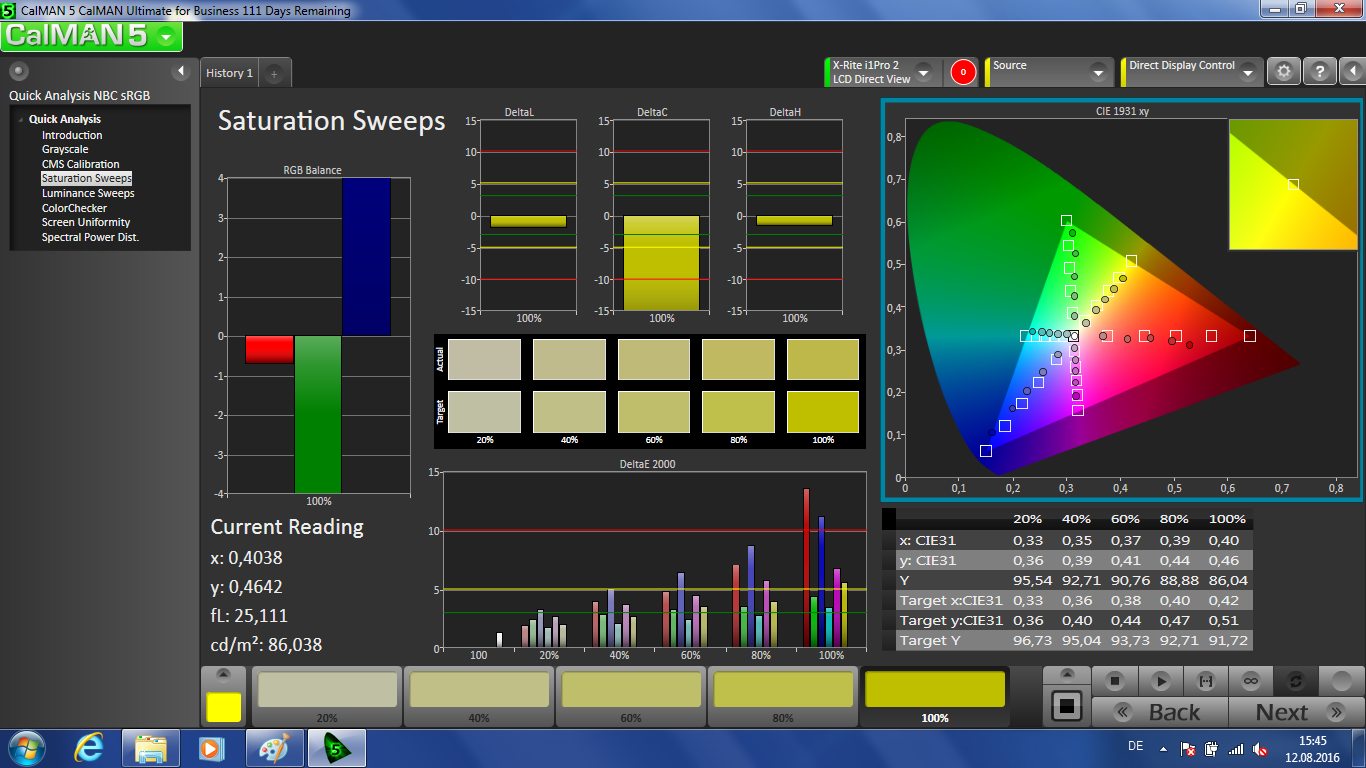
Task: Select the 80% saturation yellow pattern
Action: [783, 697]
